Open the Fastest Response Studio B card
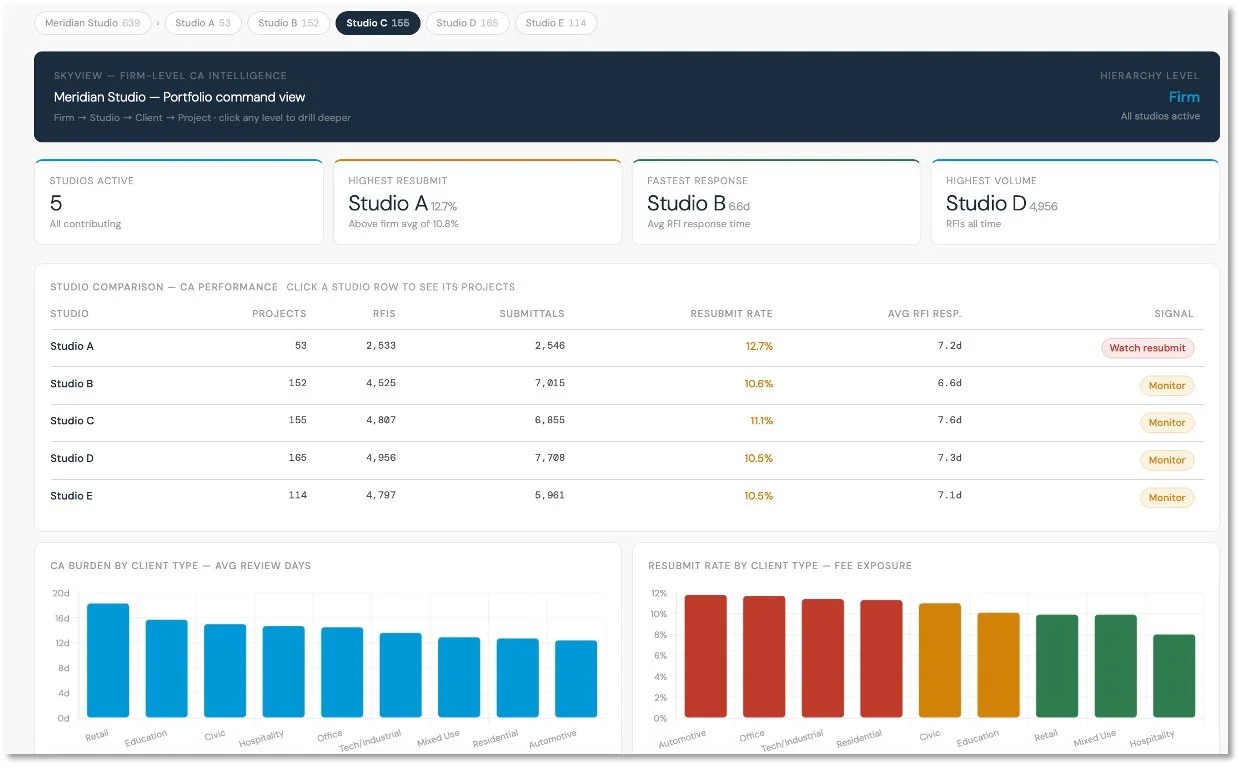 777,202
